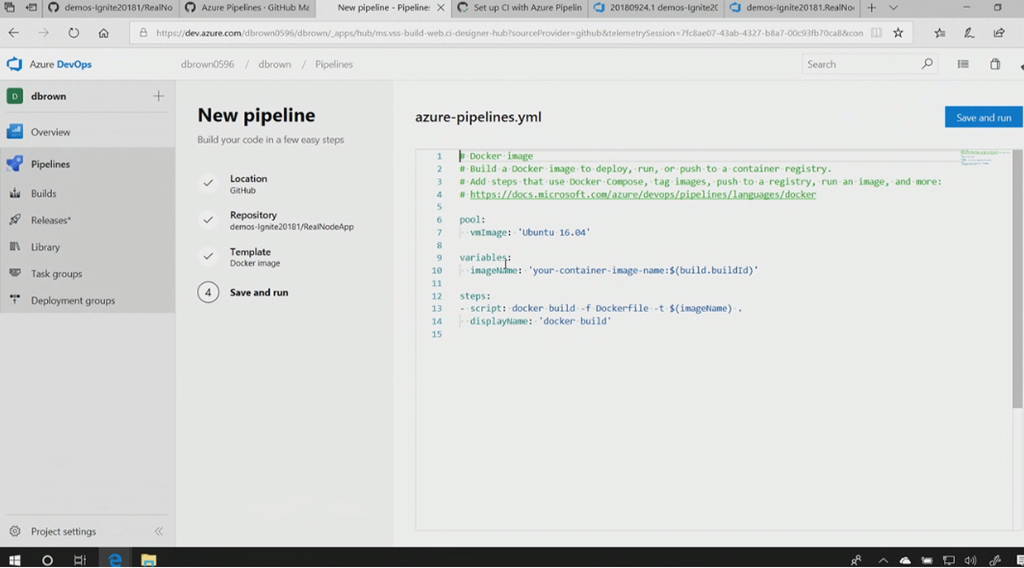Click the Task groups icon
Image resolution: width=1024 pixels, height=568 pixels.
[x=15, y=273]
